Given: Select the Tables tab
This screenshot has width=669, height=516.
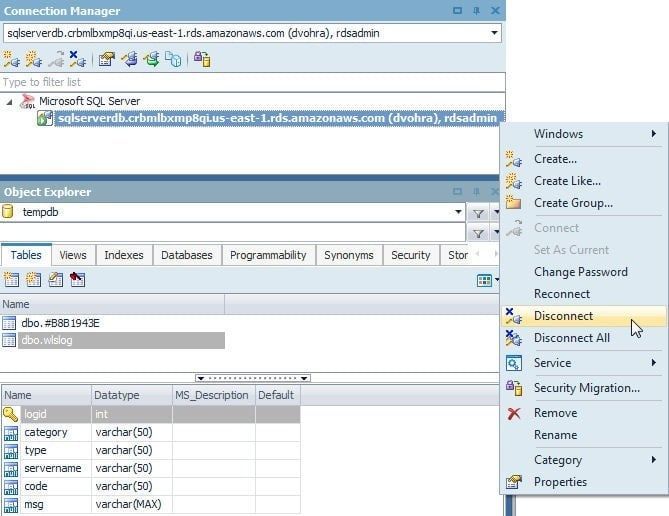Looking at the screenshot, I should coord(26,255).
